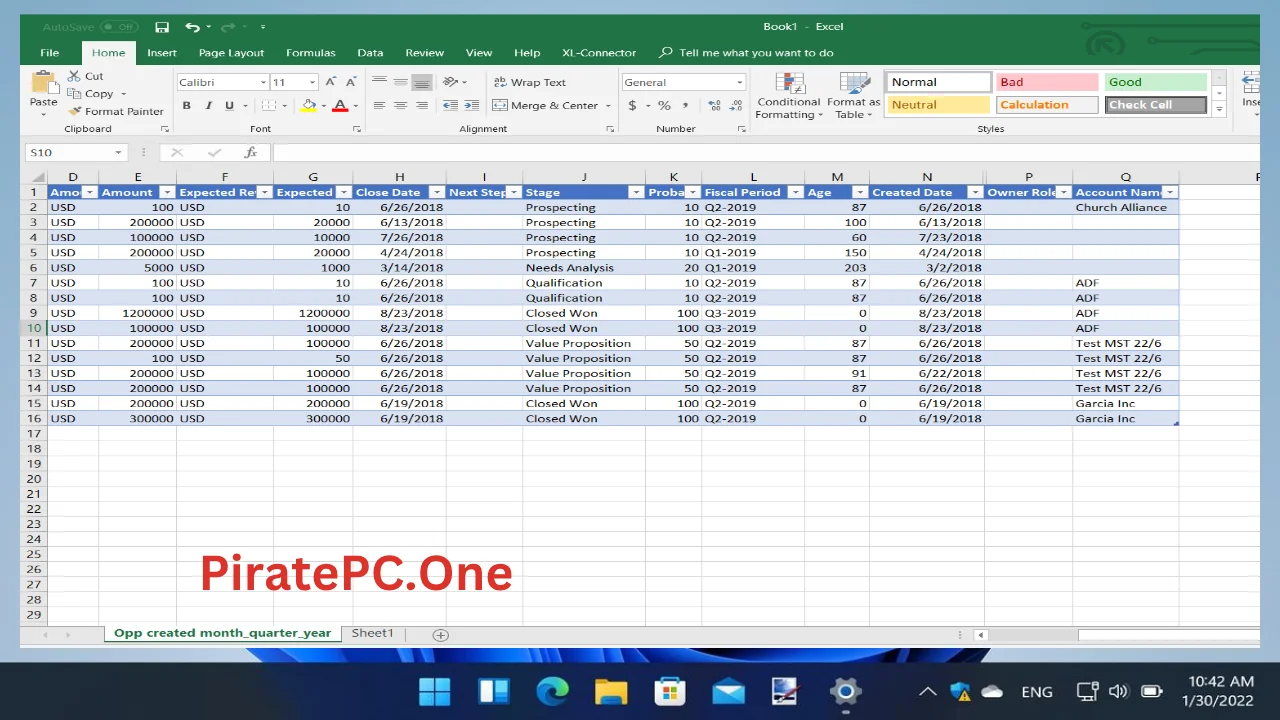The height and width of the screenshot is (720, 1280).
Task: Open the Stage column filter dropdown
Action: (636, 192)
